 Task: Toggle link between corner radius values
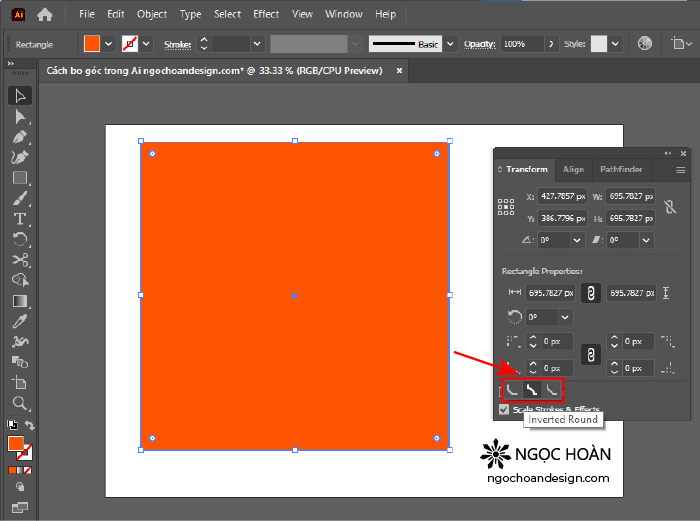[591, 355]
